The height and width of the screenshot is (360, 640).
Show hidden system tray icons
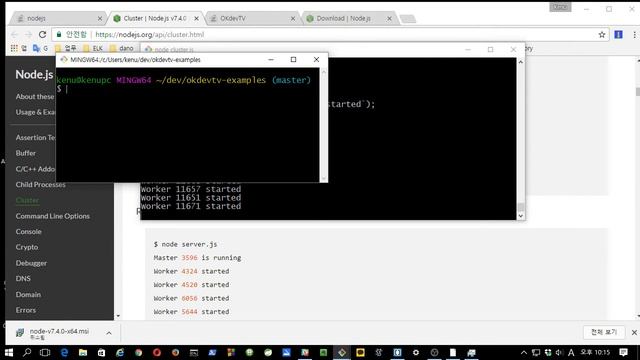[x=524, y=352]
